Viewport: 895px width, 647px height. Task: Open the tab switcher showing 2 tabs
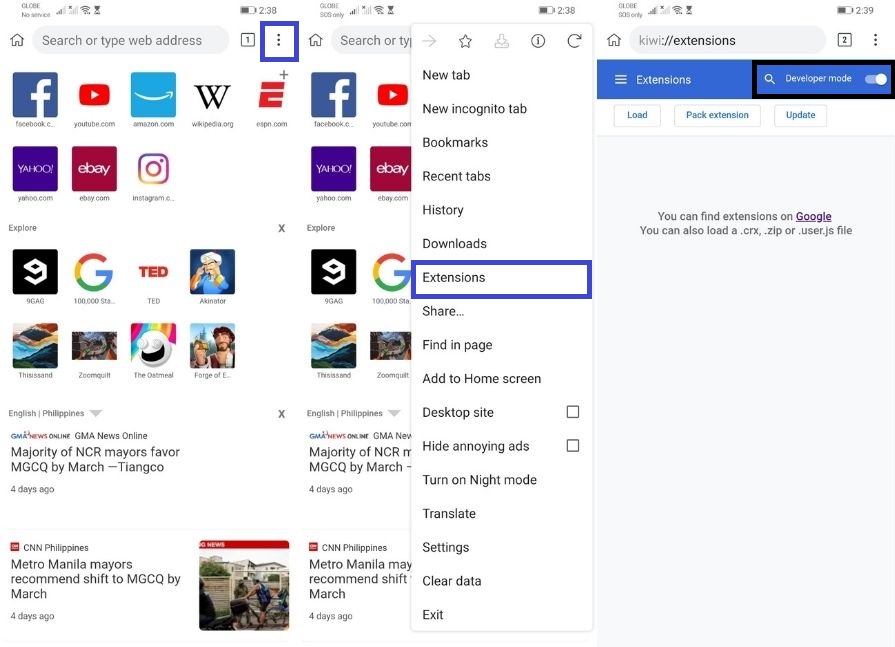click(844, 40)
